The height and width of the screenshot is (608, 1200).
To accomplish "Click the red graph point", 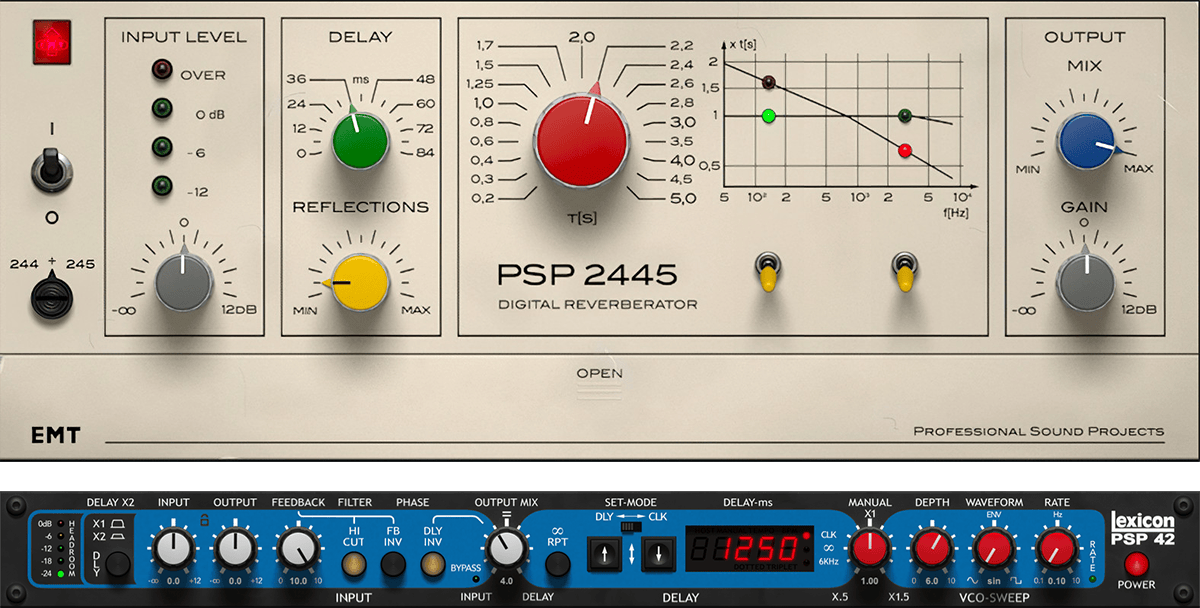I will (x=905, y=151).
